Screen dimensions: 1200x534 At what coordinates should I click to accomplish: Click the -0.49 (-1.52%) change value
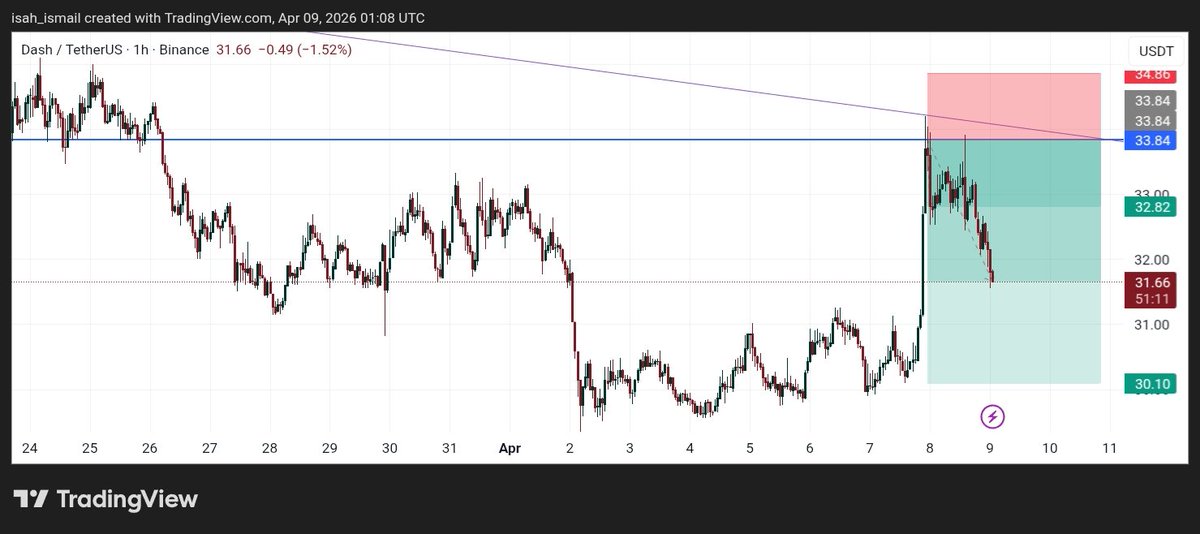303,49
